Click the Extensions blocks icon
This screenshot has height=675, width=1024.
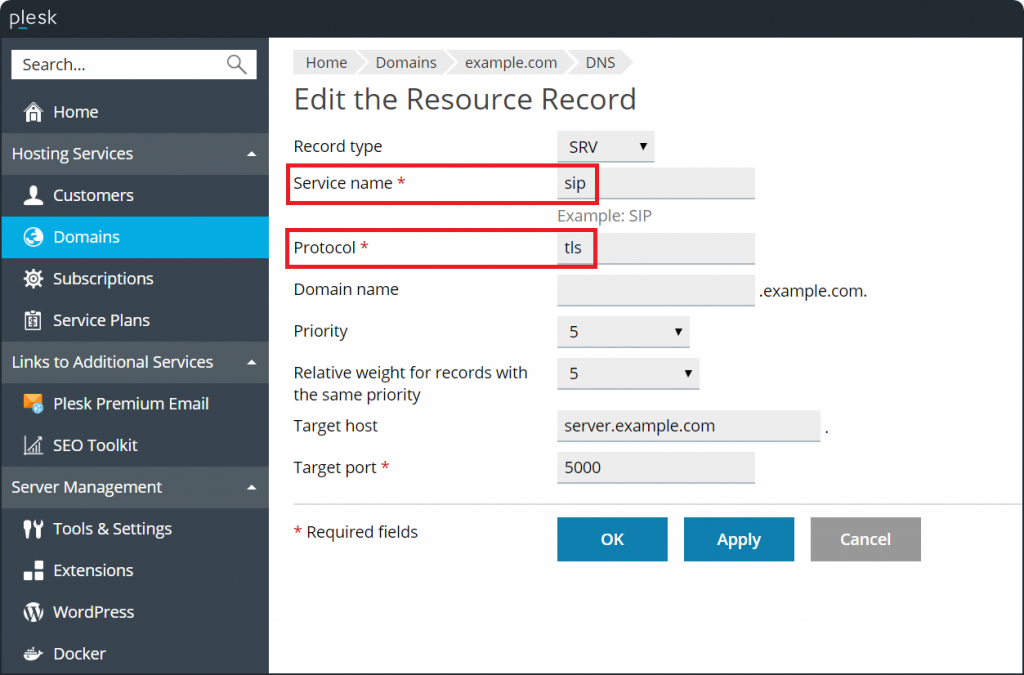point(33,571)
